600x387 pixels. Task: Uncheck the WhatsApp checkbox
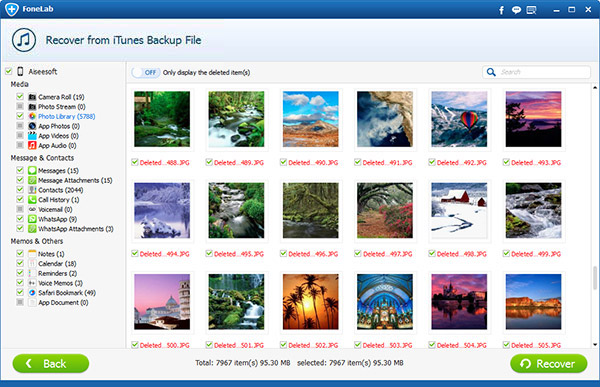(x=20, y=219)
